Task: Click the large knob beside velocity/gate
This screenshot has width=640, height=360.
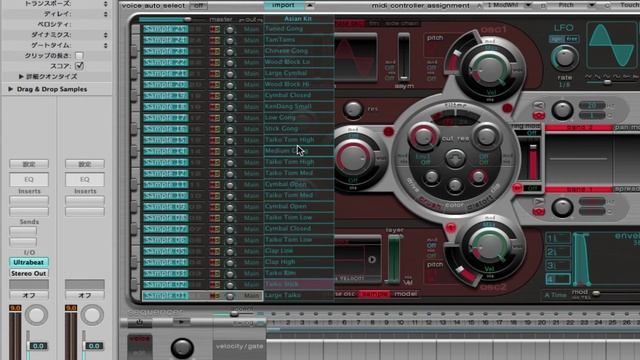Action: [x=182, y=348]
